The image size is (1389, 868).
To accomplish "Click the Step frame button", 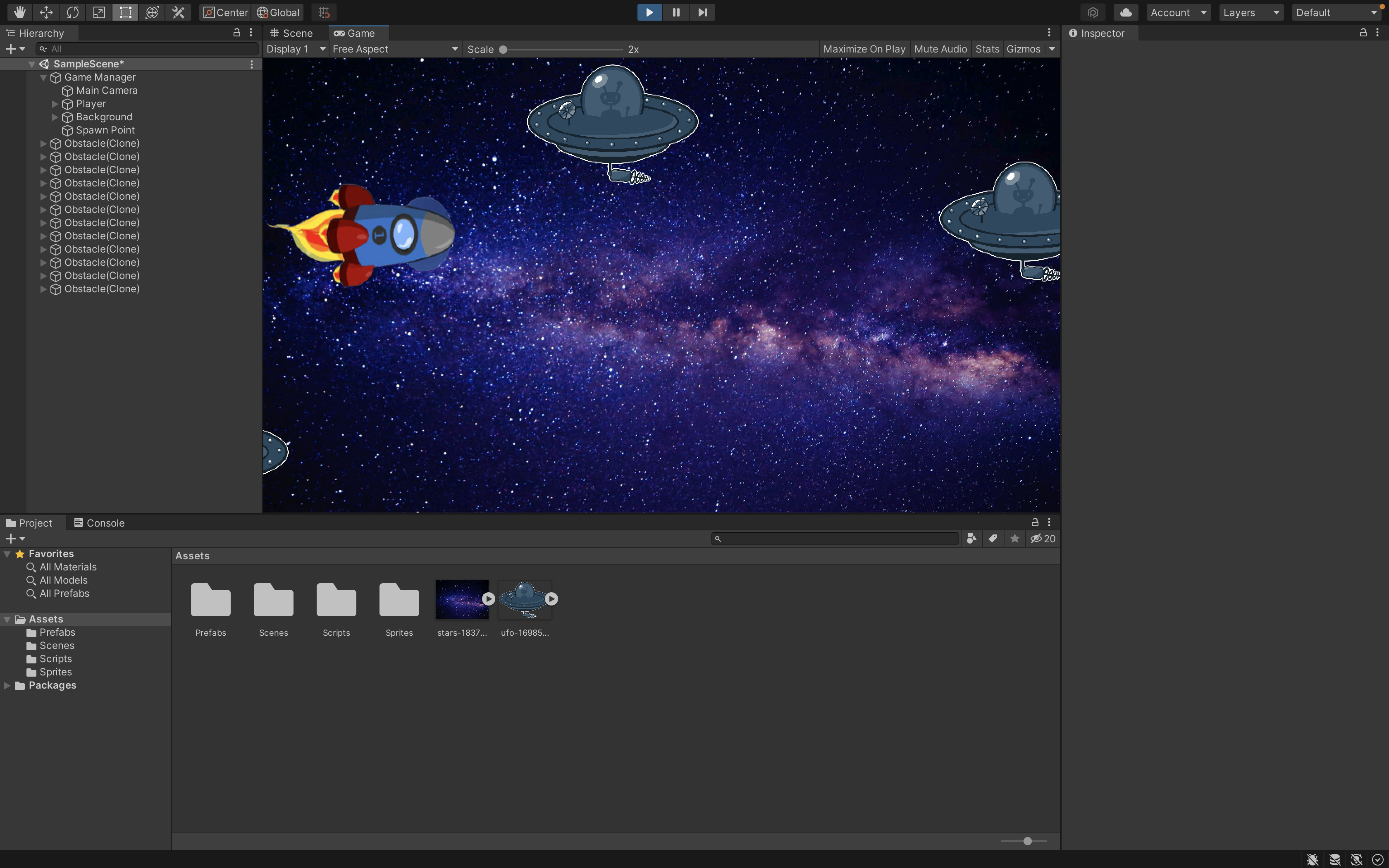I will click(x=702, y=12).
